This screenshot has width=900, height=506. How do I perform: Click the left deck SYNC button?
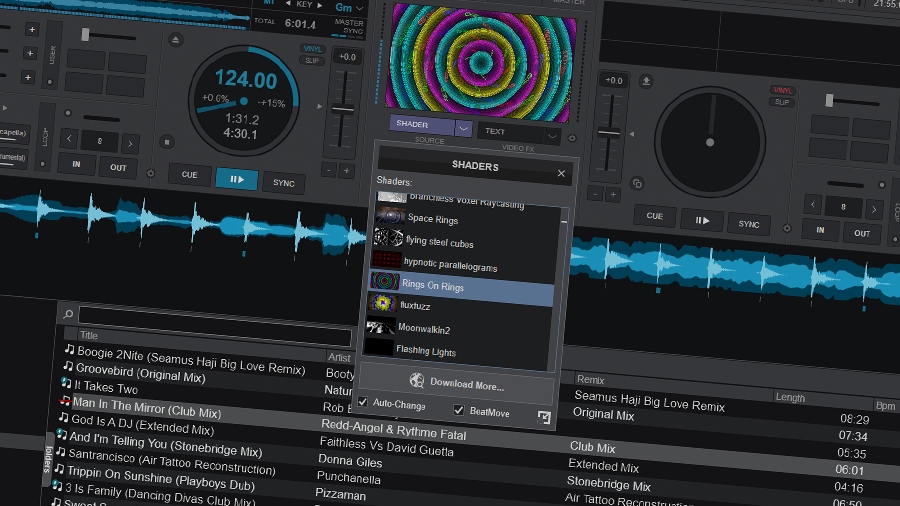[x=284, y=183]
